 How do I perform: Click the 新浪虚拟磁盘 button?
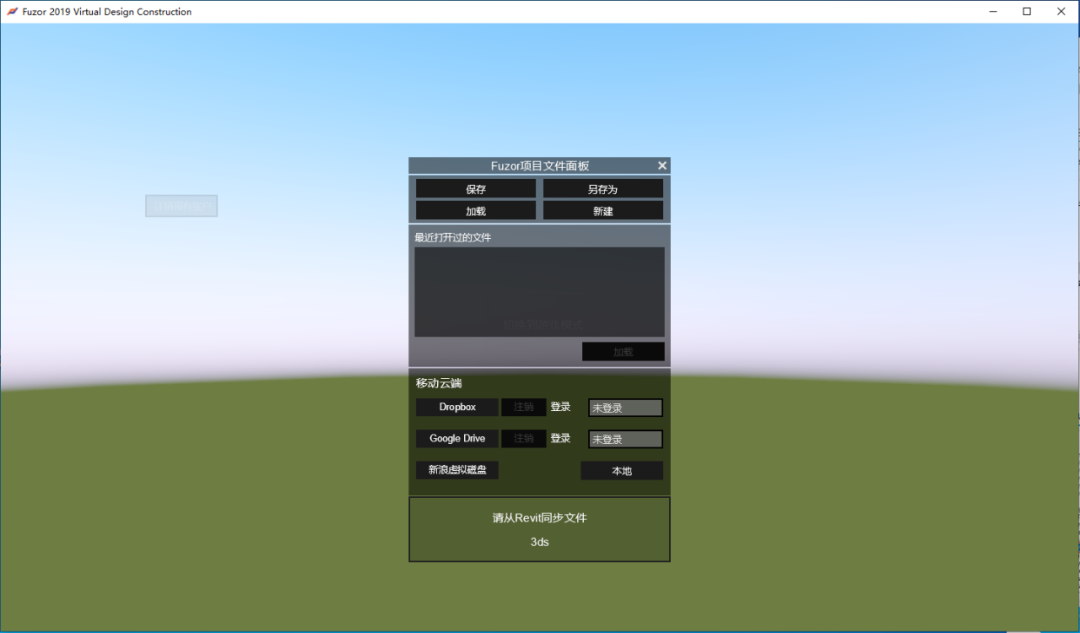tap(457, 470)
